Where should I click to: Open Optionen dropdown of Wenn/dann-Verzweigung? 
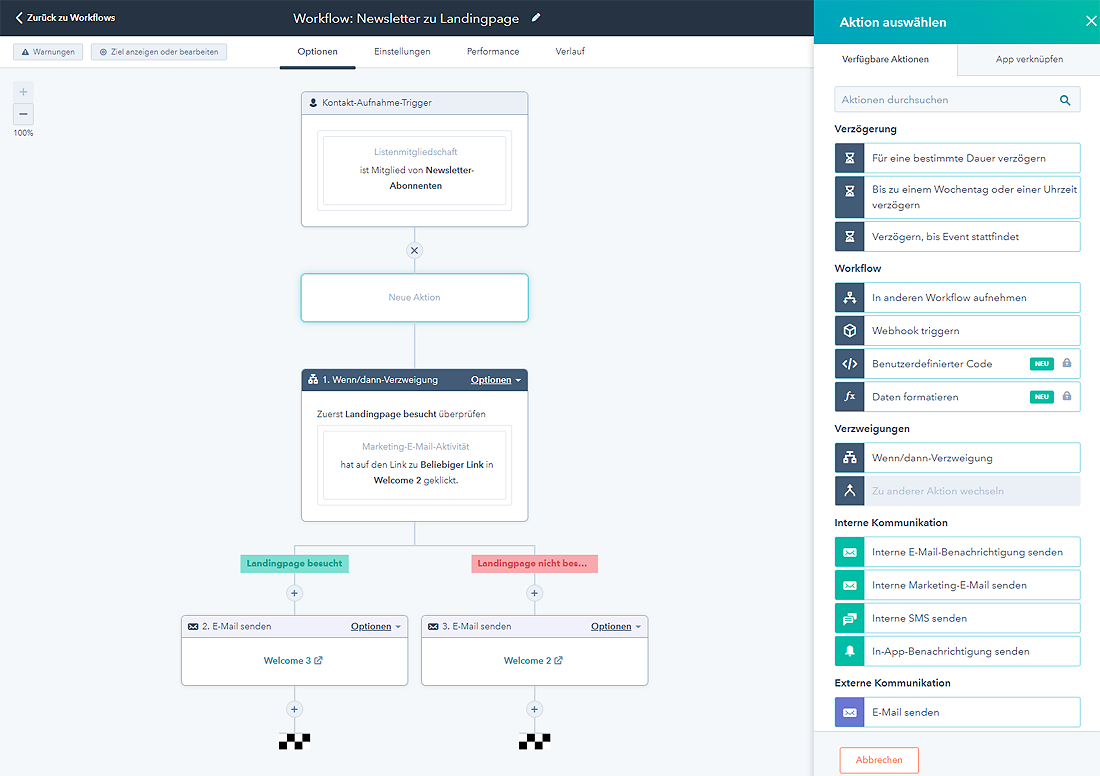[x=496, y=380]
